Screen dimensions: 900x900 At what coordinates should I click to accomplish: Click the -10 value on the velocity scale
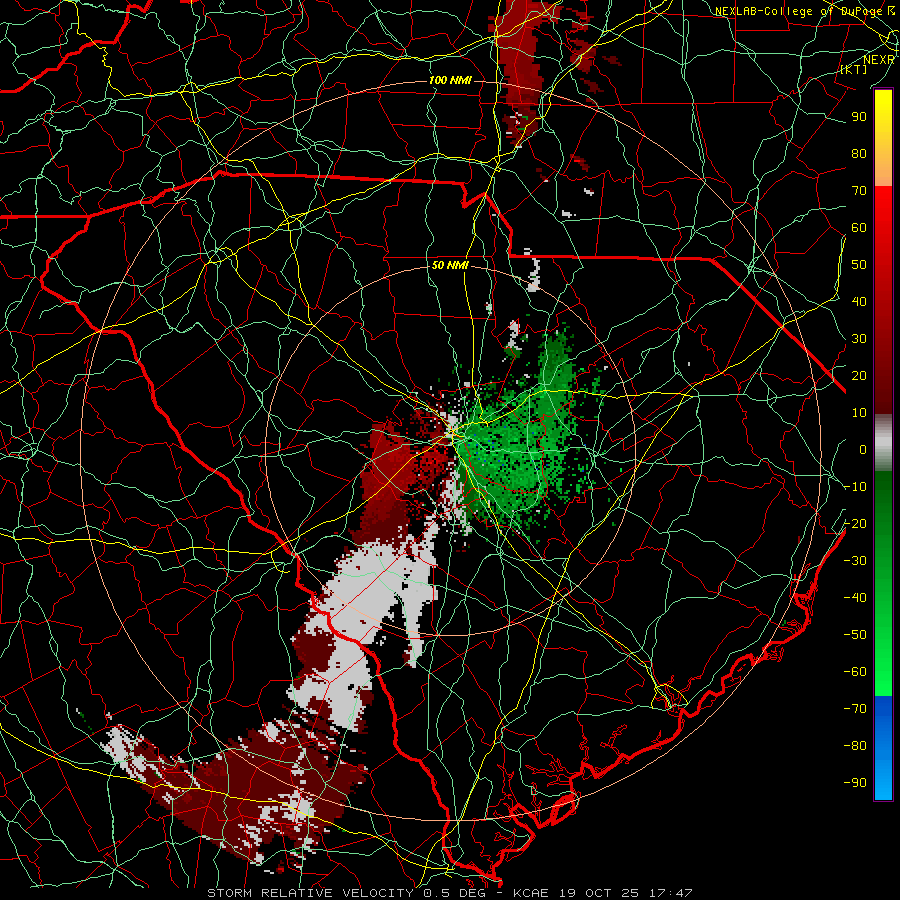(x=855, y=487)
